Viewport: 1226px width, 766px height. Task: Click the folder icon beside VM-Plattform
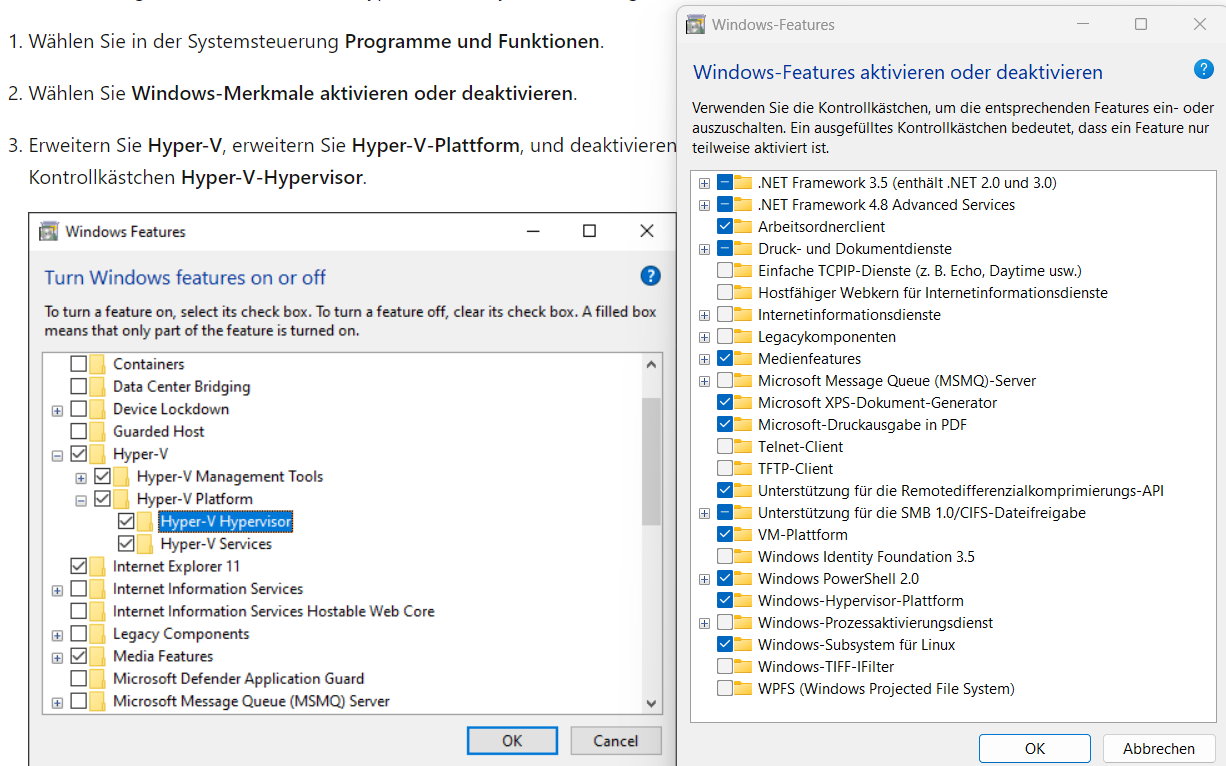click(743, 534)
